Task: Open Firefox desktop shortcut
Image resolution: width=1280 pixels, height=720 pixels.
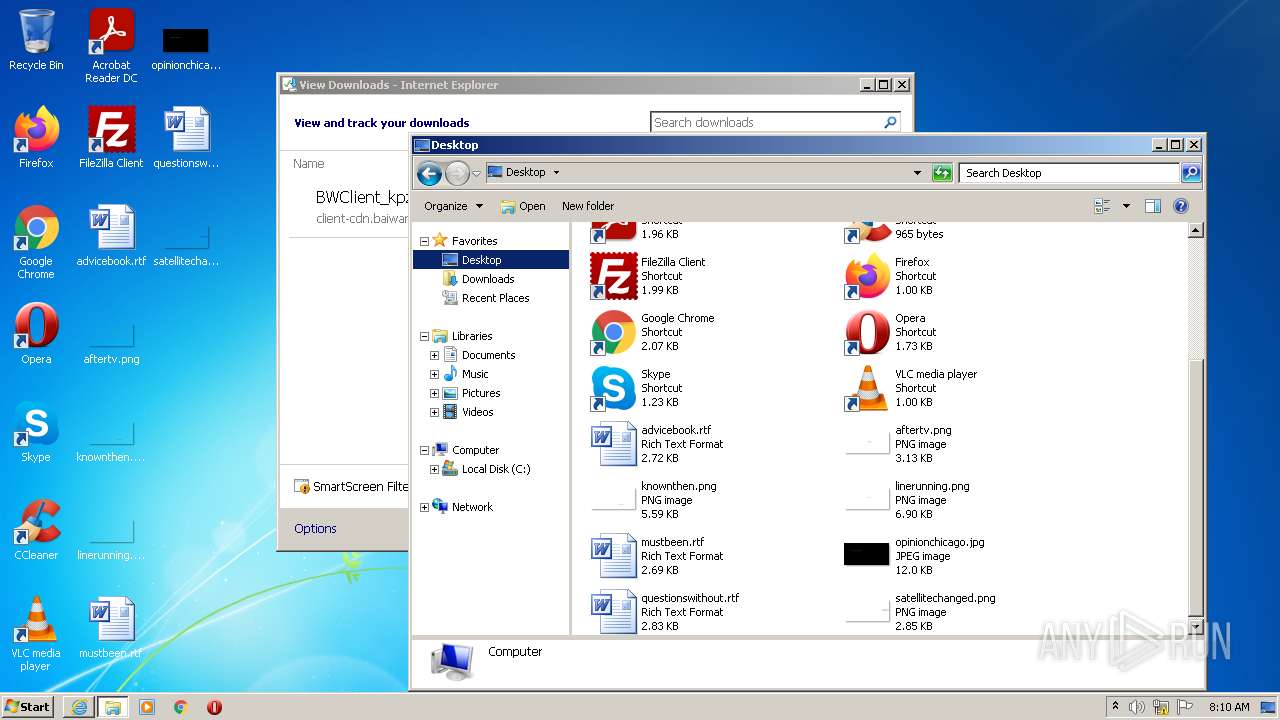Action: pos(36,138)
